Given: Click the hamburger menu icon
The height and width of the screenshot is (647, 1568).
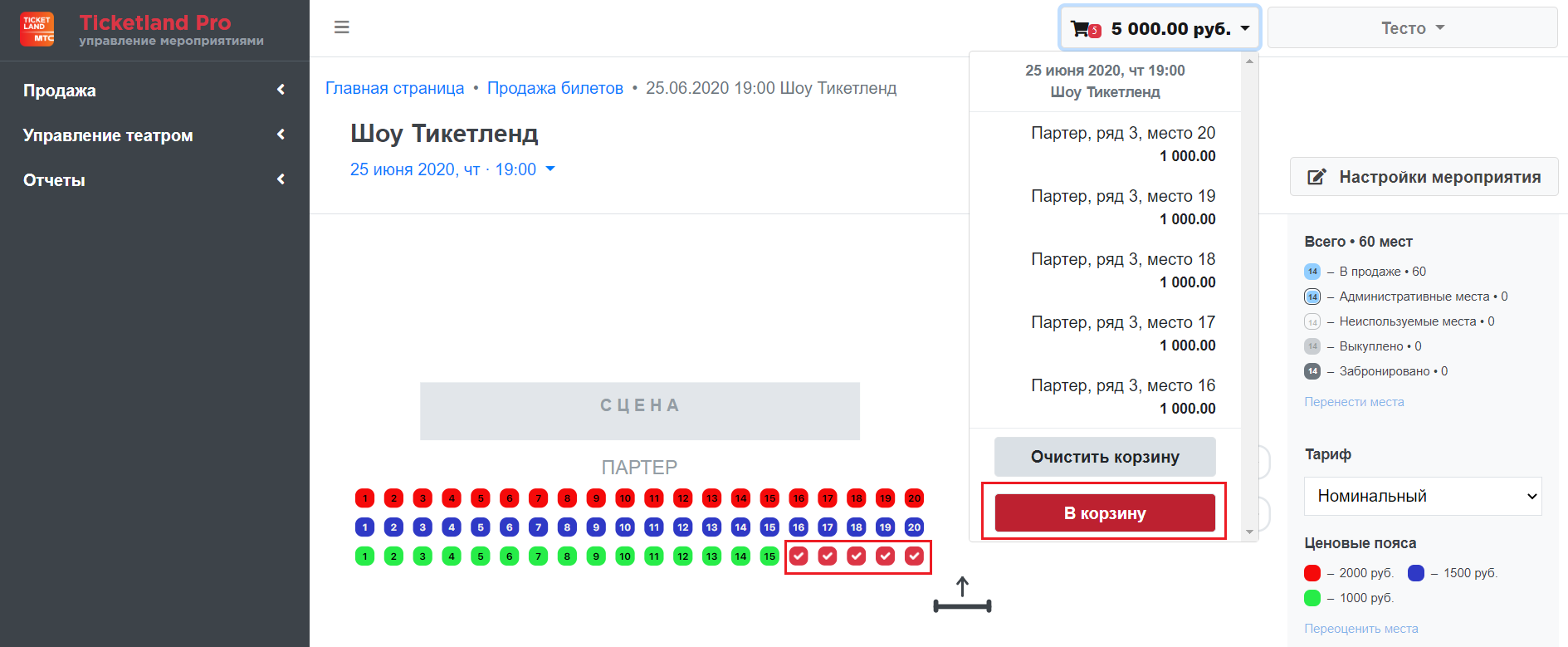Looking at the screenshot, I should point(341,27).
